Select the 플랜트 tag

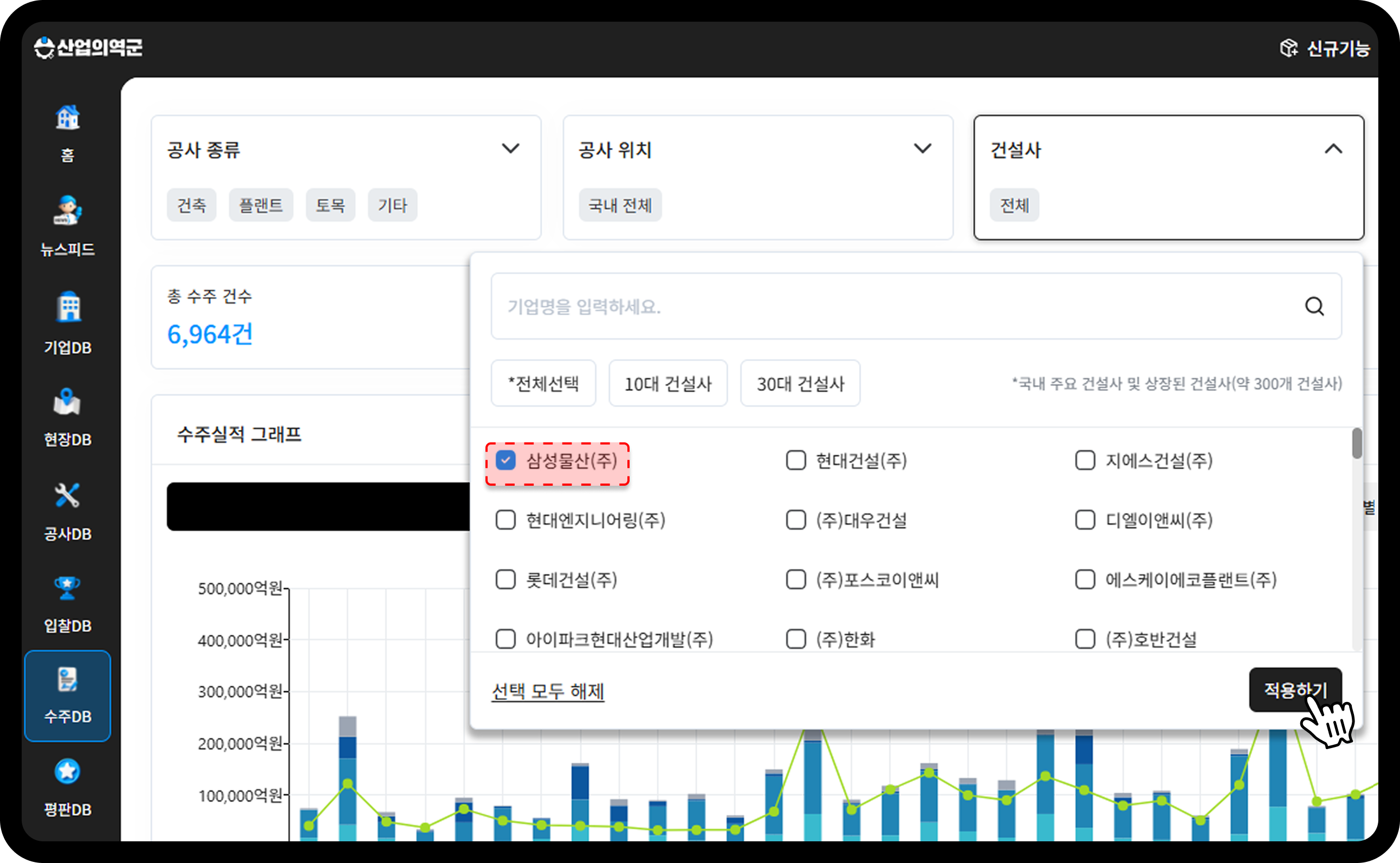point(261,205)
